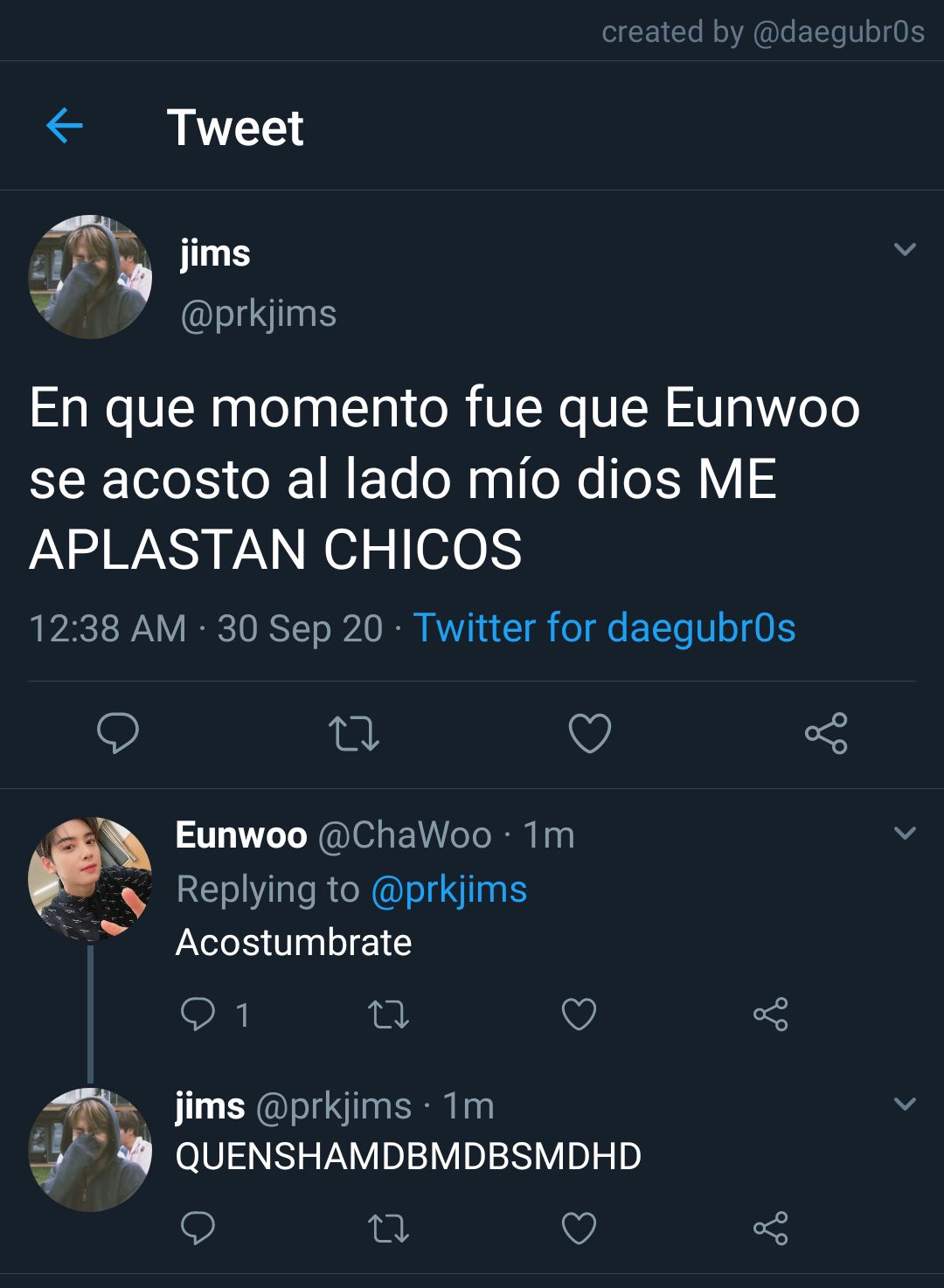Open dropdown chevron on Eunwoo's reply

tap(905, 833)
